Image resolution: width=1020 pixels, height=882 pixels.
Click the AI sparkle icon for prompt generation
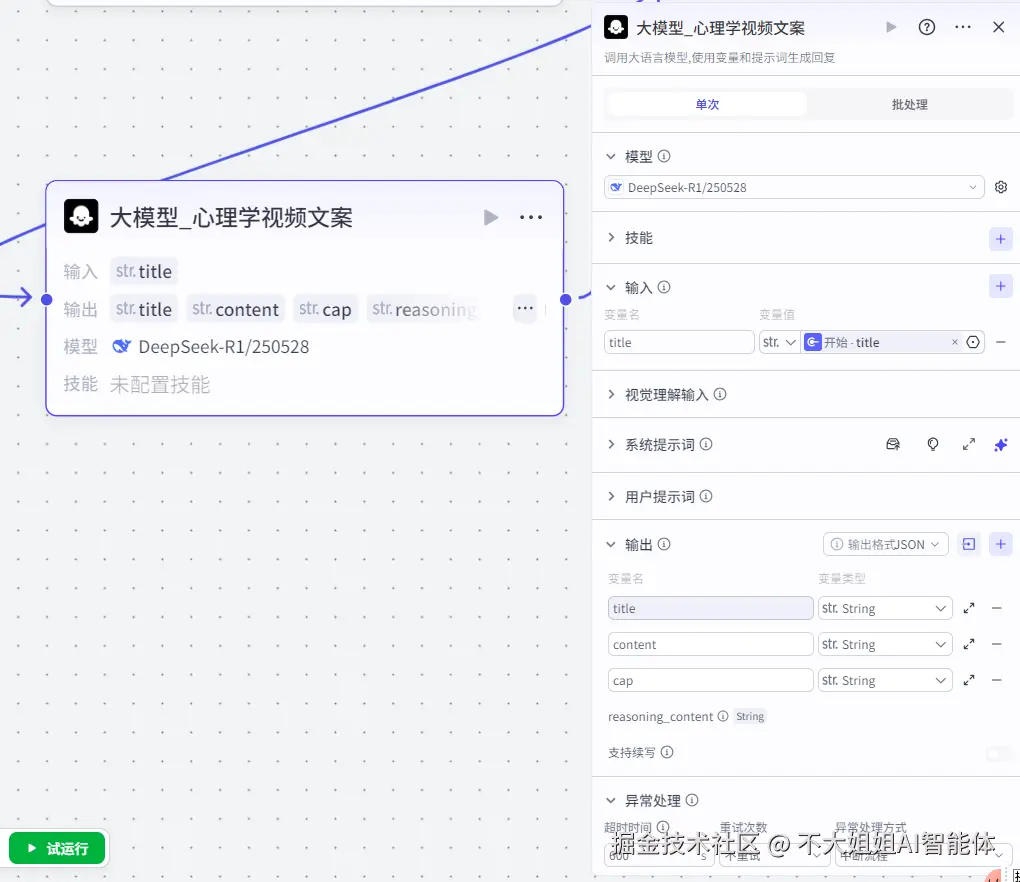coord(1000,444)
